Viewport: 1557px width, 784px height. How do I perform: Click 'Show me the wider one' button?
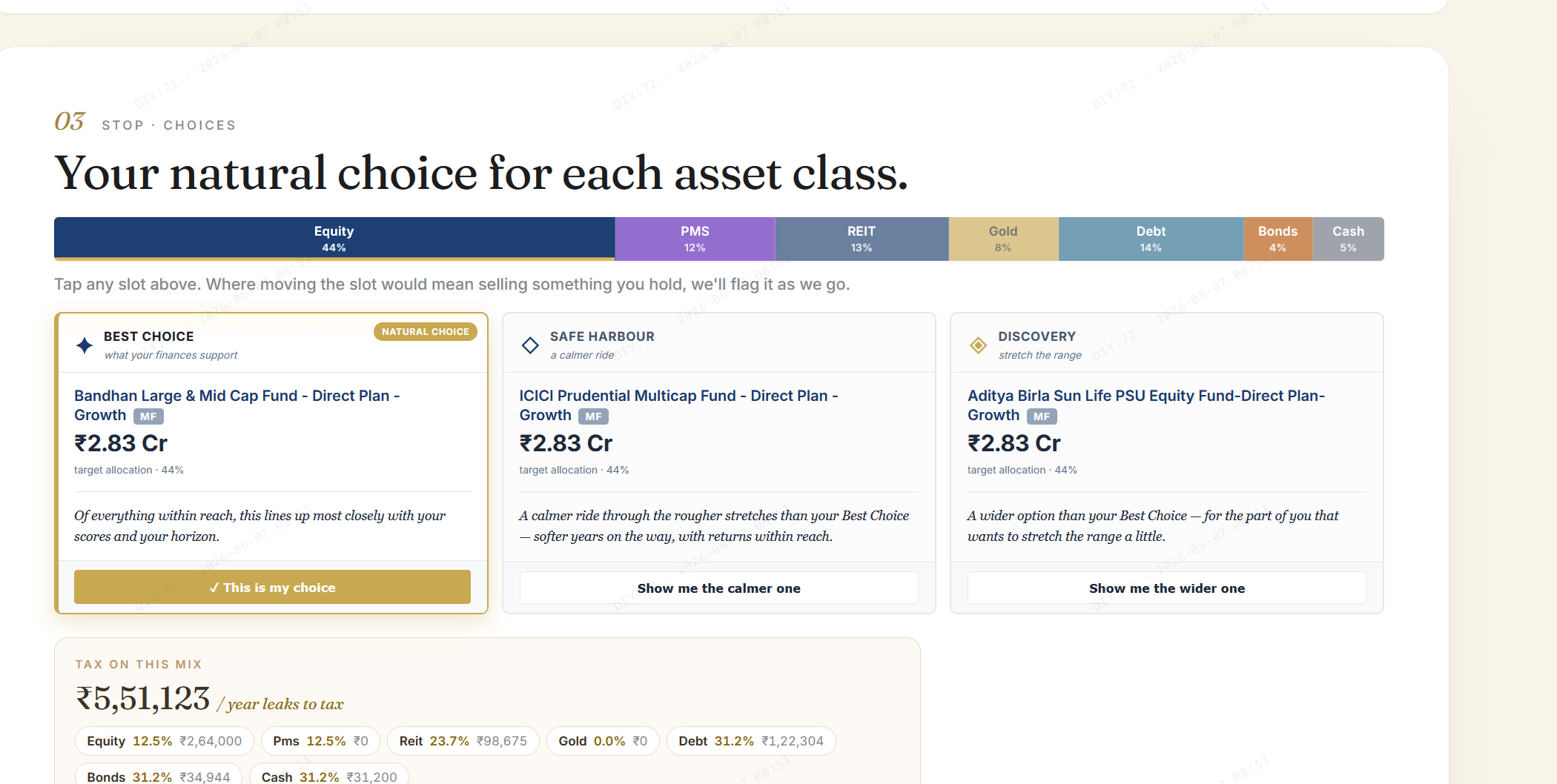click(x=1167, y=588)
